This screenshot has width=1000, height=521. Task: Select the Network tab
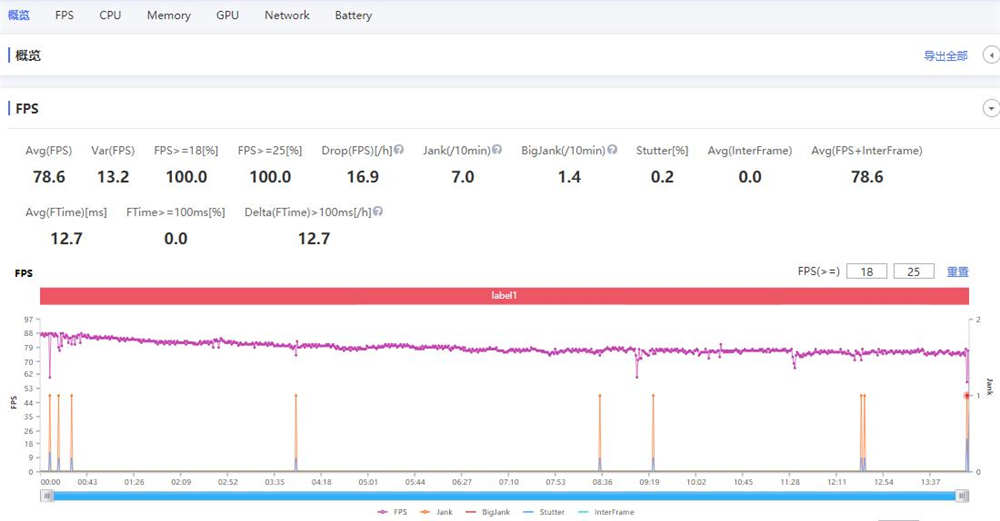click(x=287, y=15)
